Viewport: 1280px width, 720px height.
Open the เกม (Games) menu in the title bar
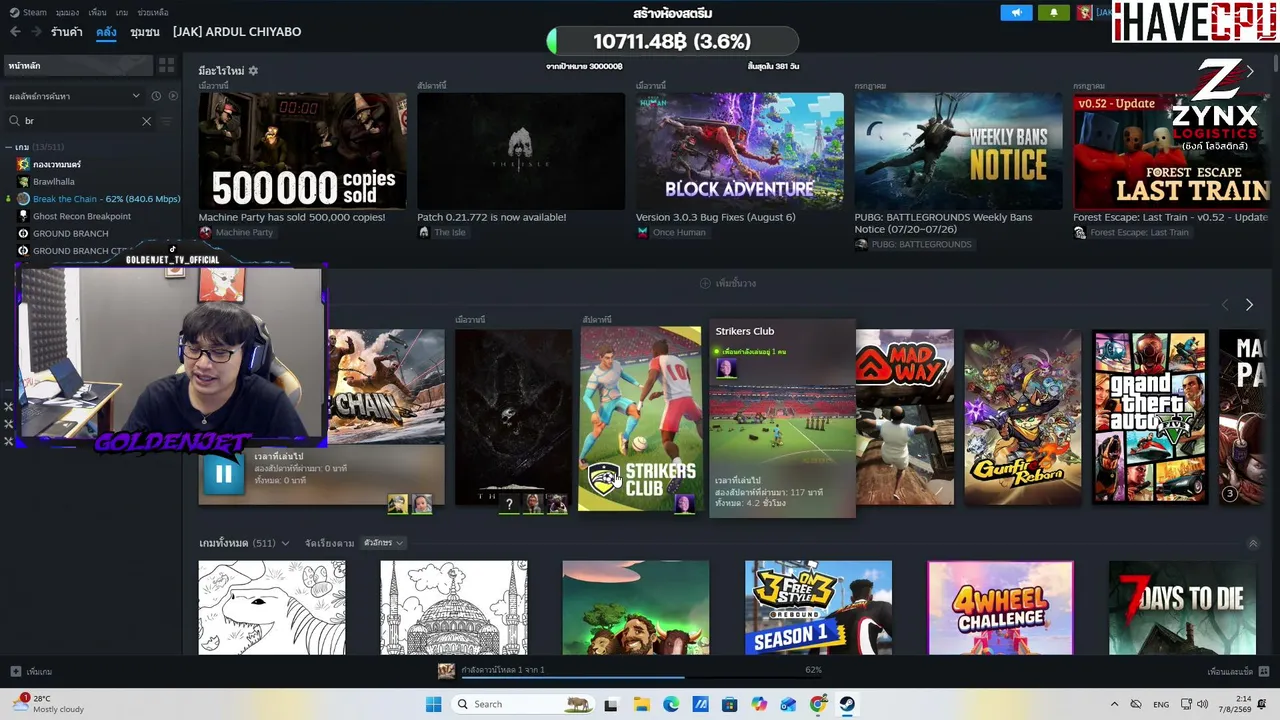coord(122,13)
